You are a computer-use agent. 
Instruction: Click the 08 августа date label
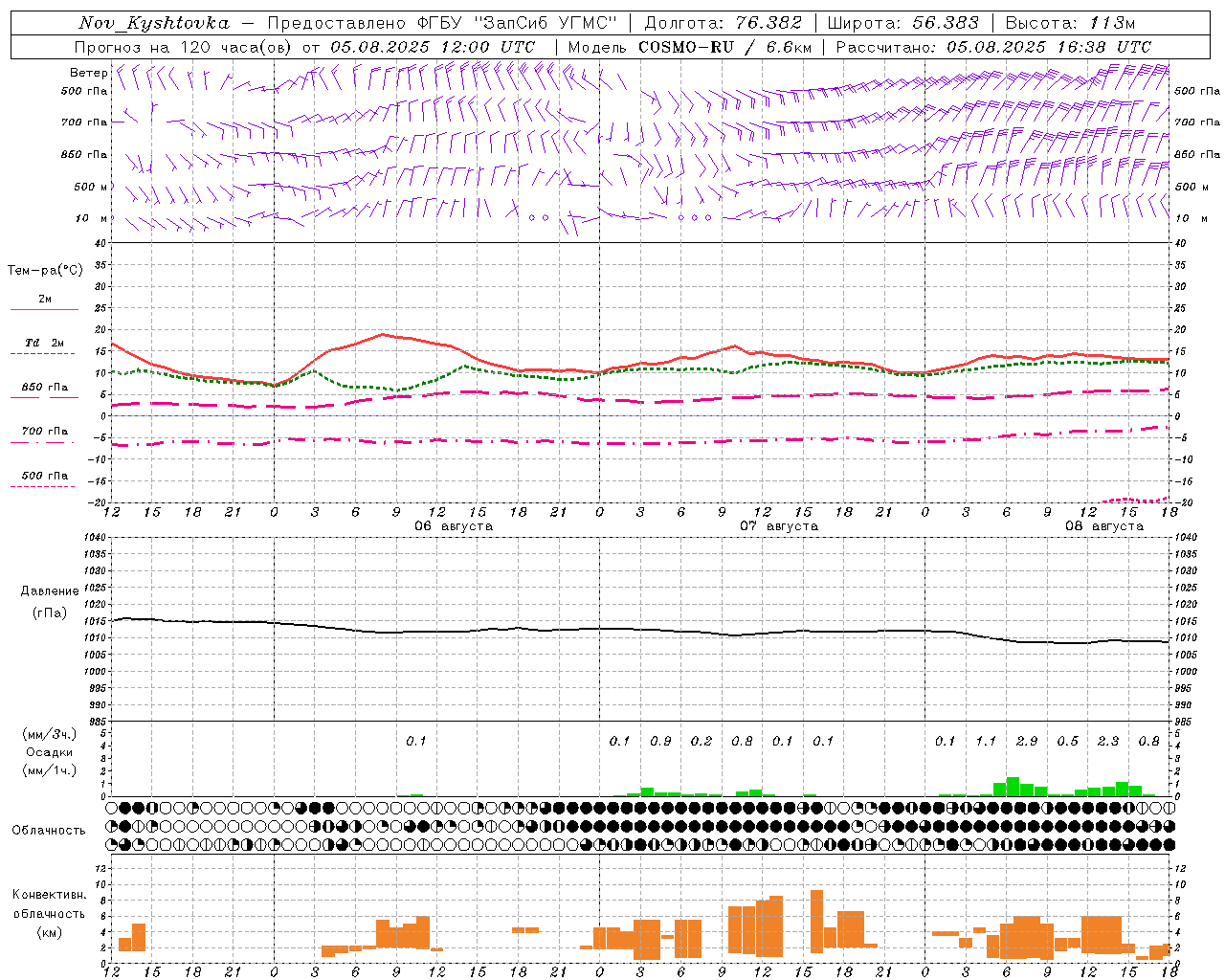[1104, 526]
